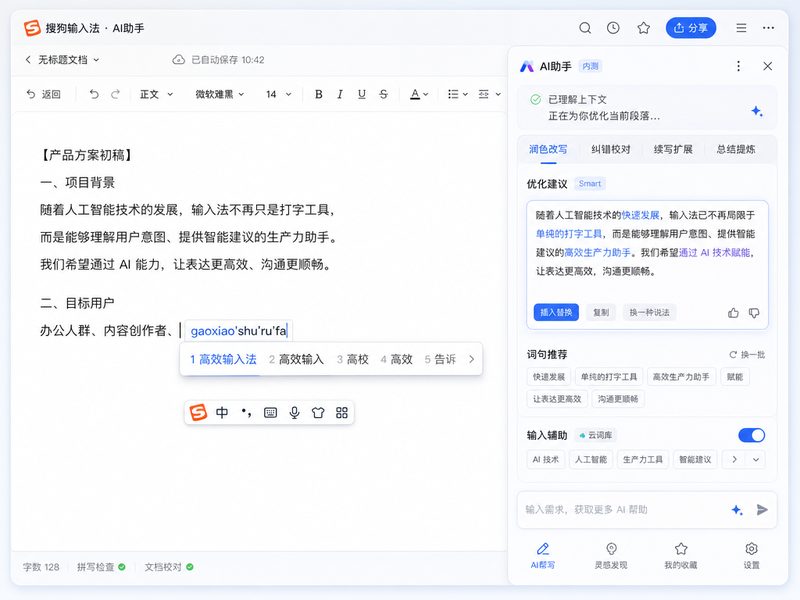Open the hamburger menu icon in title bar

(x=741, y=28)
